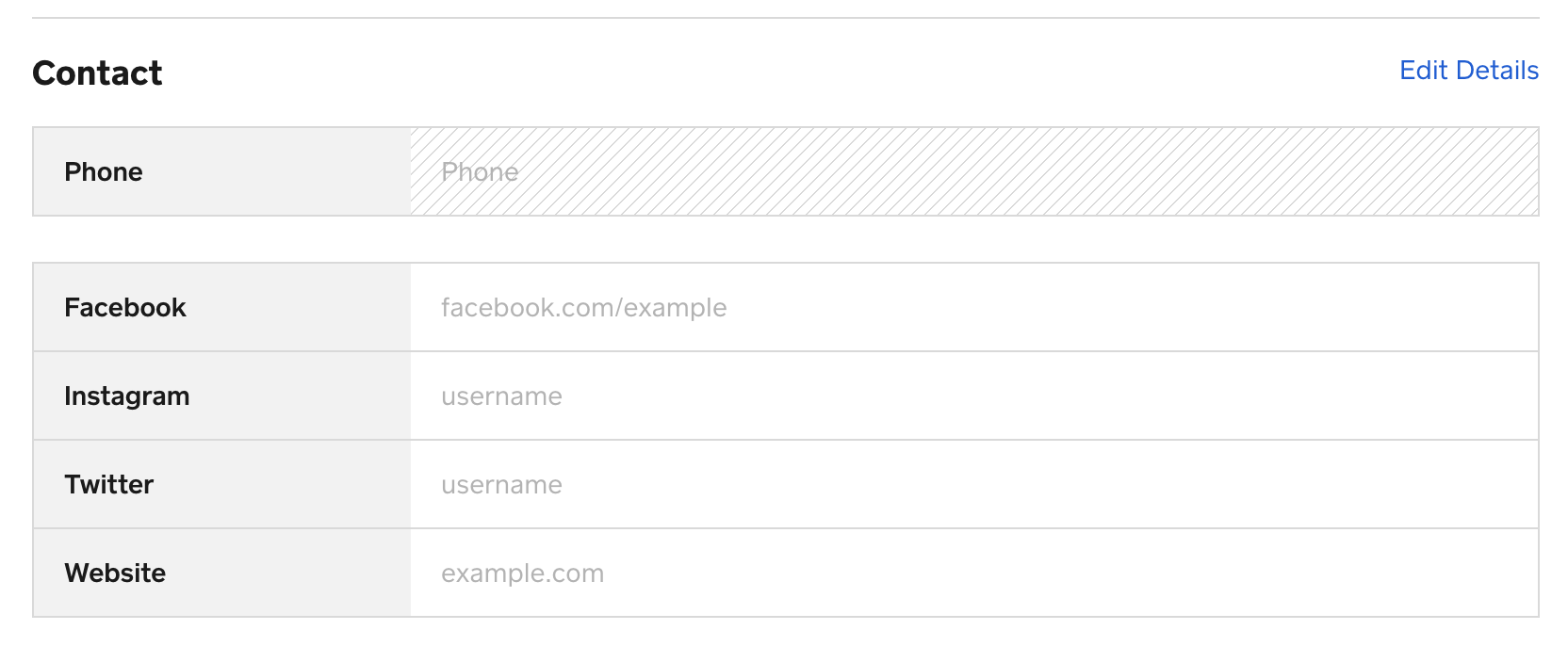This screenshot has width=1568, height=646.
Task: Click the disabled Phone input field
Action: pyautogui.click(x=973, y=172)
